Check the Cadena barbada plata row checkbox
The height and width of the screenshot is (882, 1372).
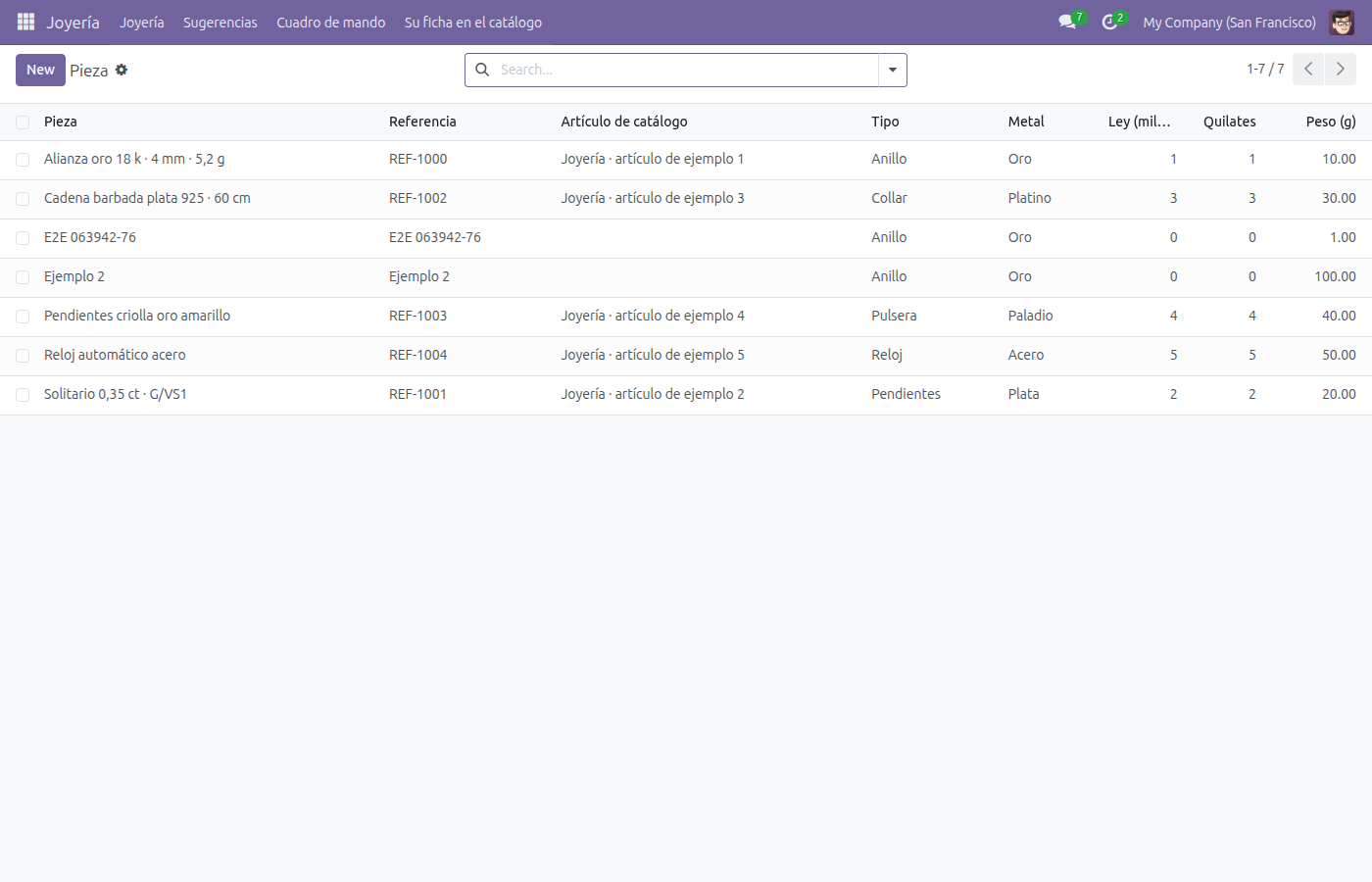pos(23,198)
